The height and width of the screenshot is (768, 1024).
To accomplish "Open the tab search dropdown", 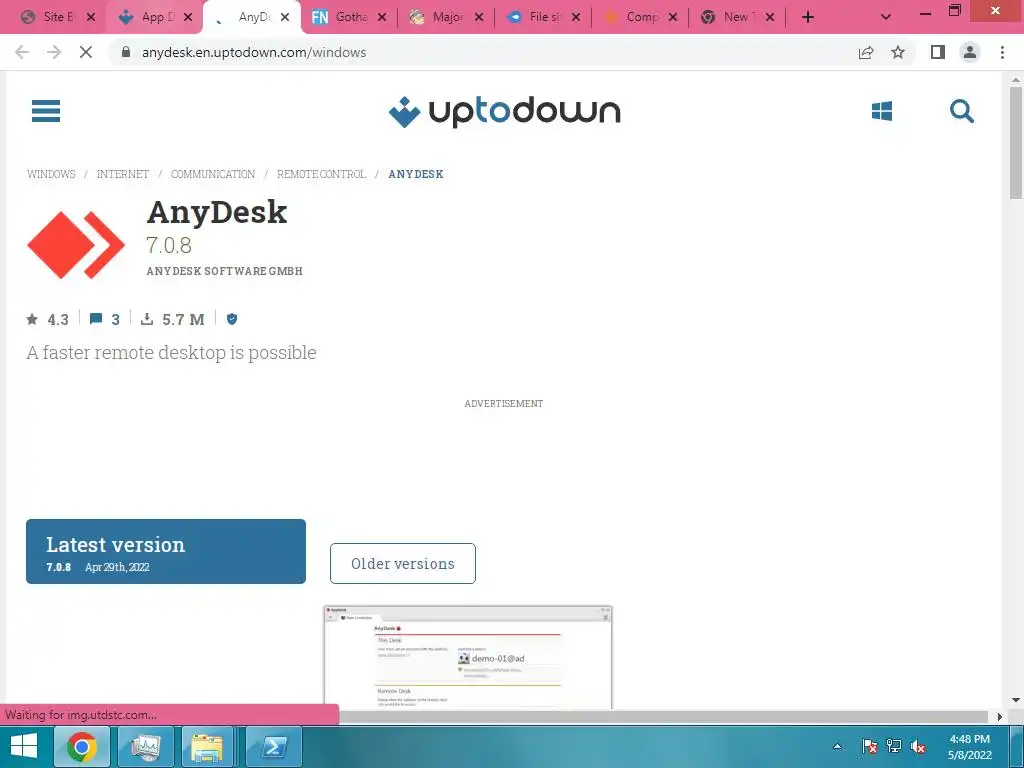I will point(886,17).
